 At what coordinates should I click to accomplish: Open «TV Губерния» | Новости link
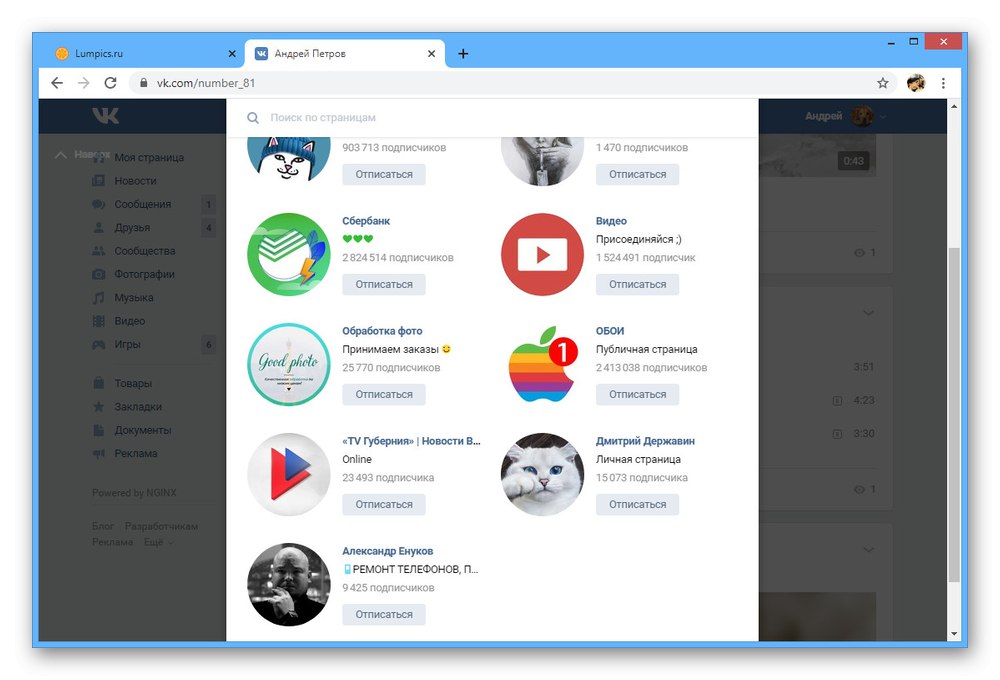click(411, 441)
